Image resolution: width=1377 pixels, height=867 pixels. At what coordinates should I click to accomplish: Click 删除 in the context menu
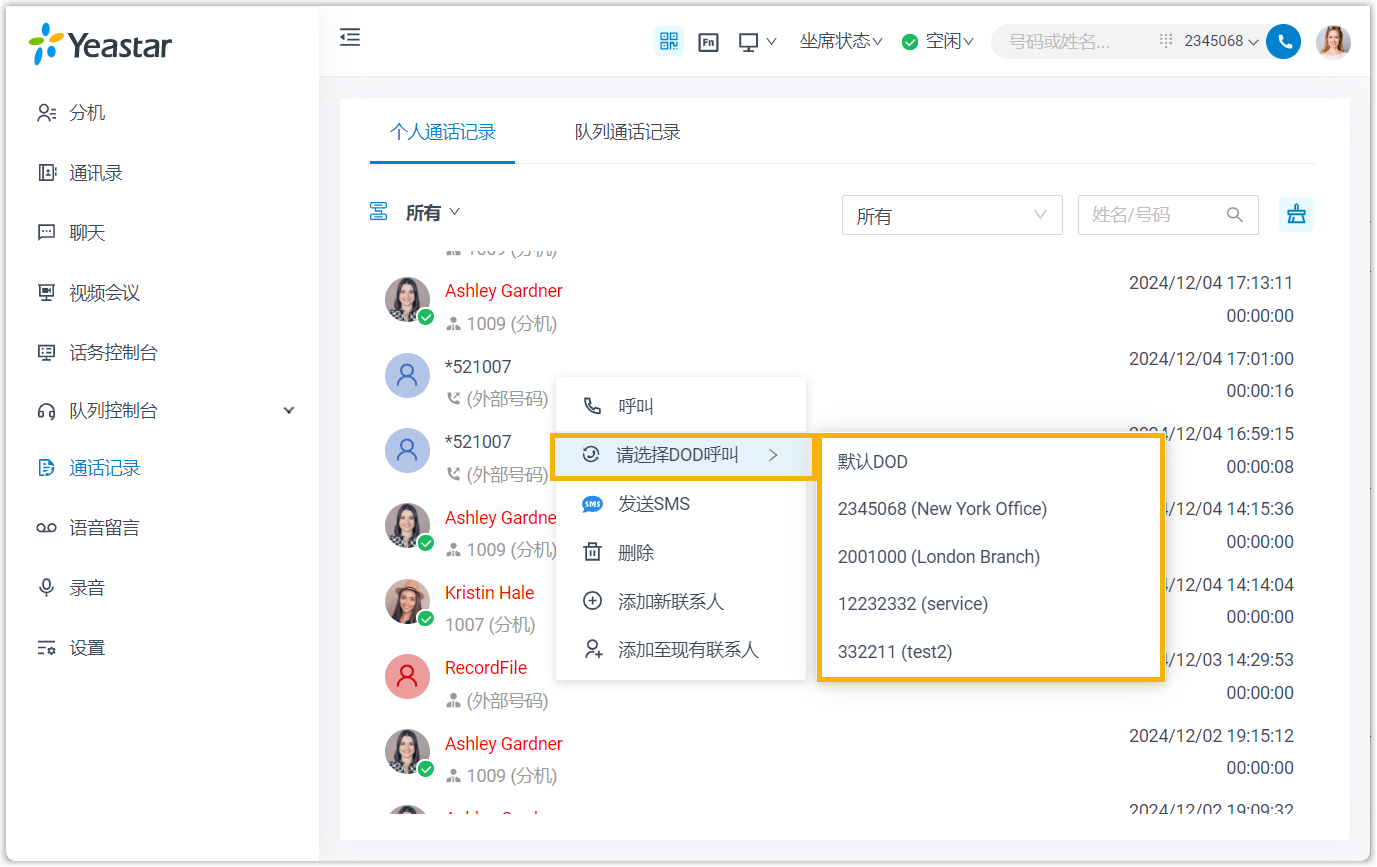click(636, 553)
